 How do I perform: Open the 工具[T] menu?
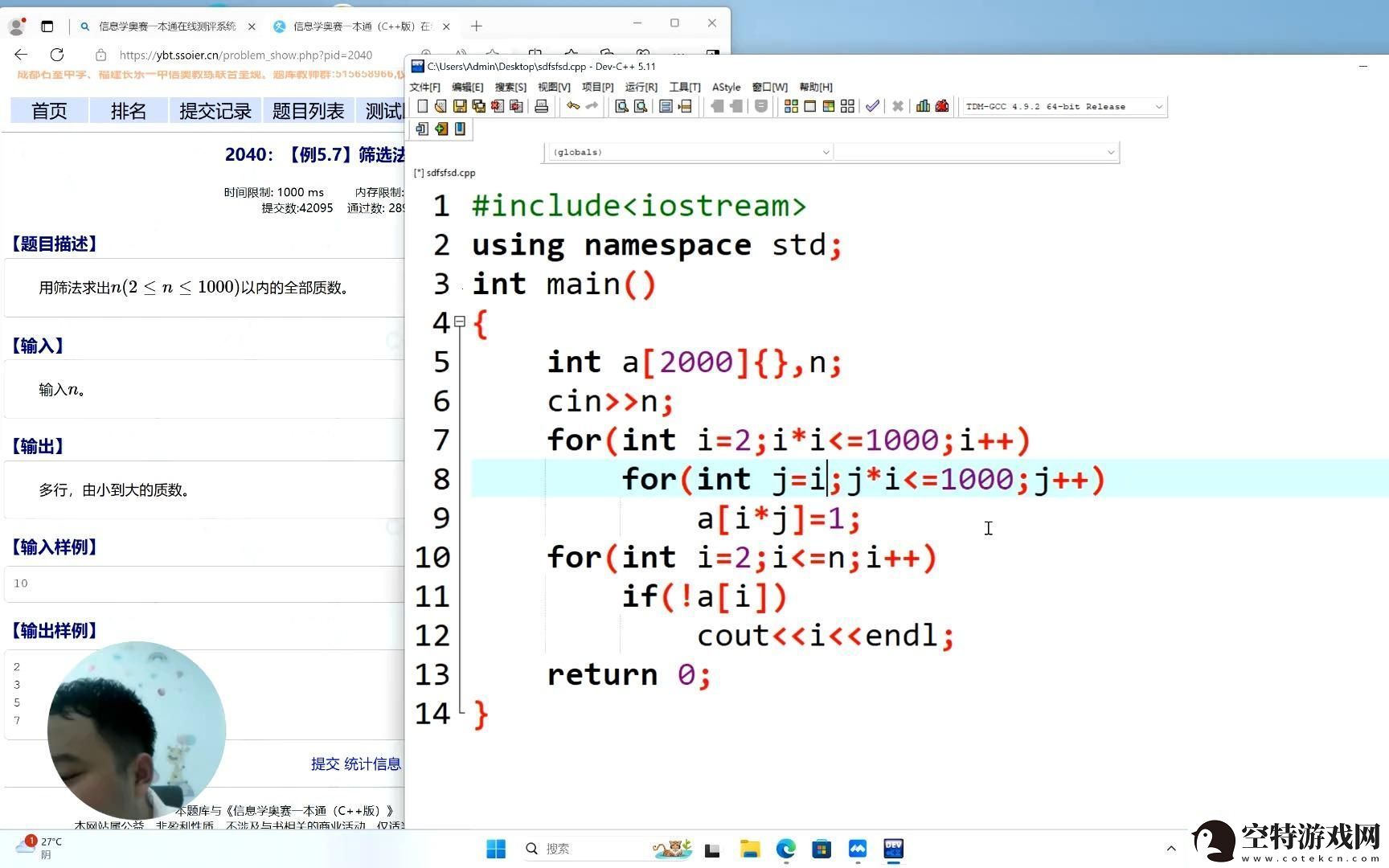pos(685,87)
